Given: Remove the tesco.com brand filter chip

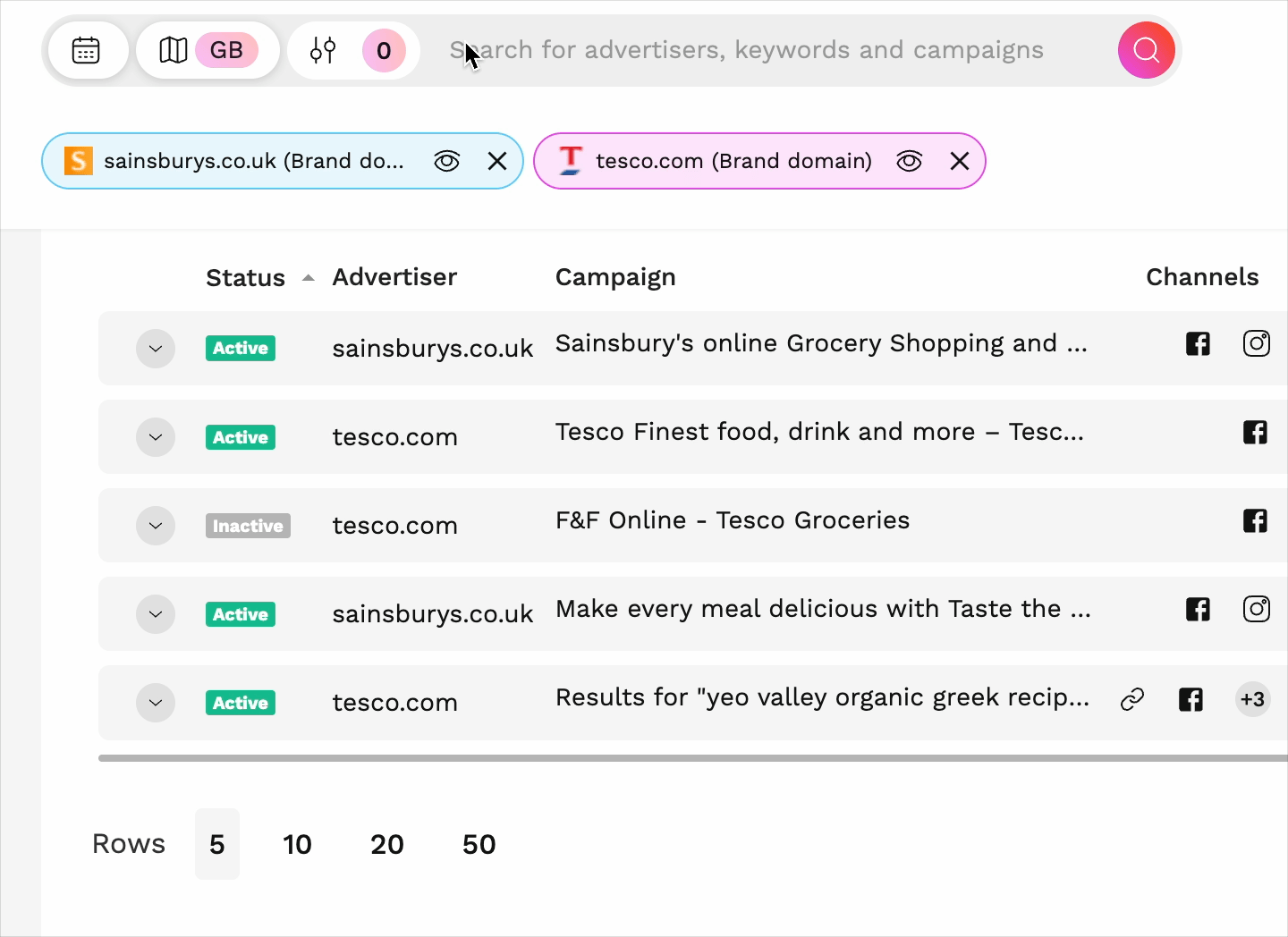Looking at the screenshot, I should [x=960, y=161].
